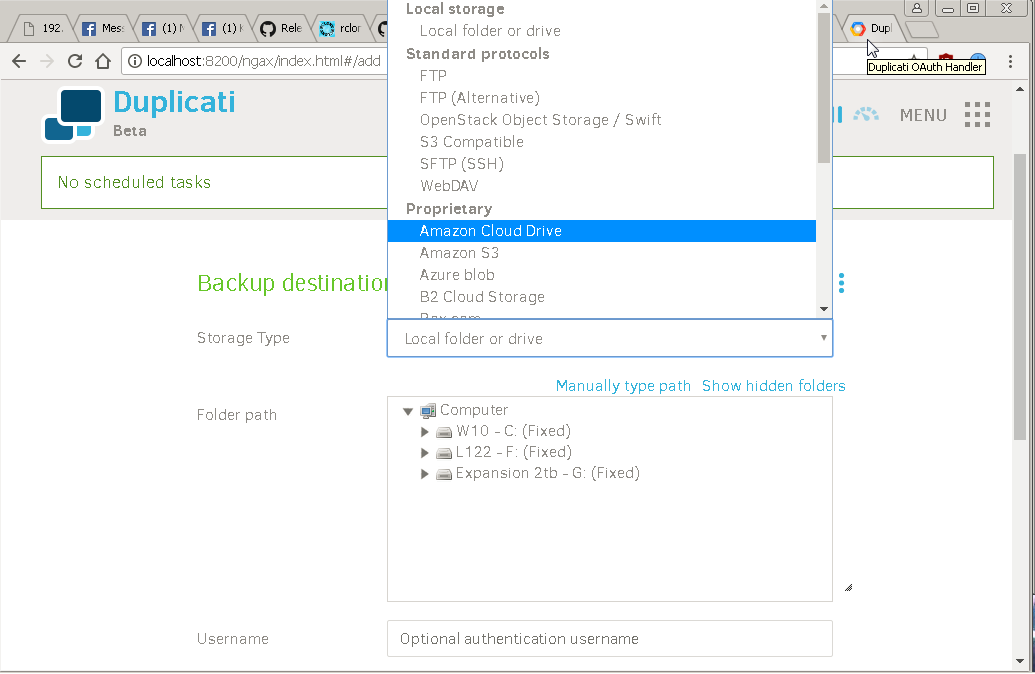Click the browser address bar
Image resolution: width=1035 pixels, height=674 pixels.
click(264, 61)
